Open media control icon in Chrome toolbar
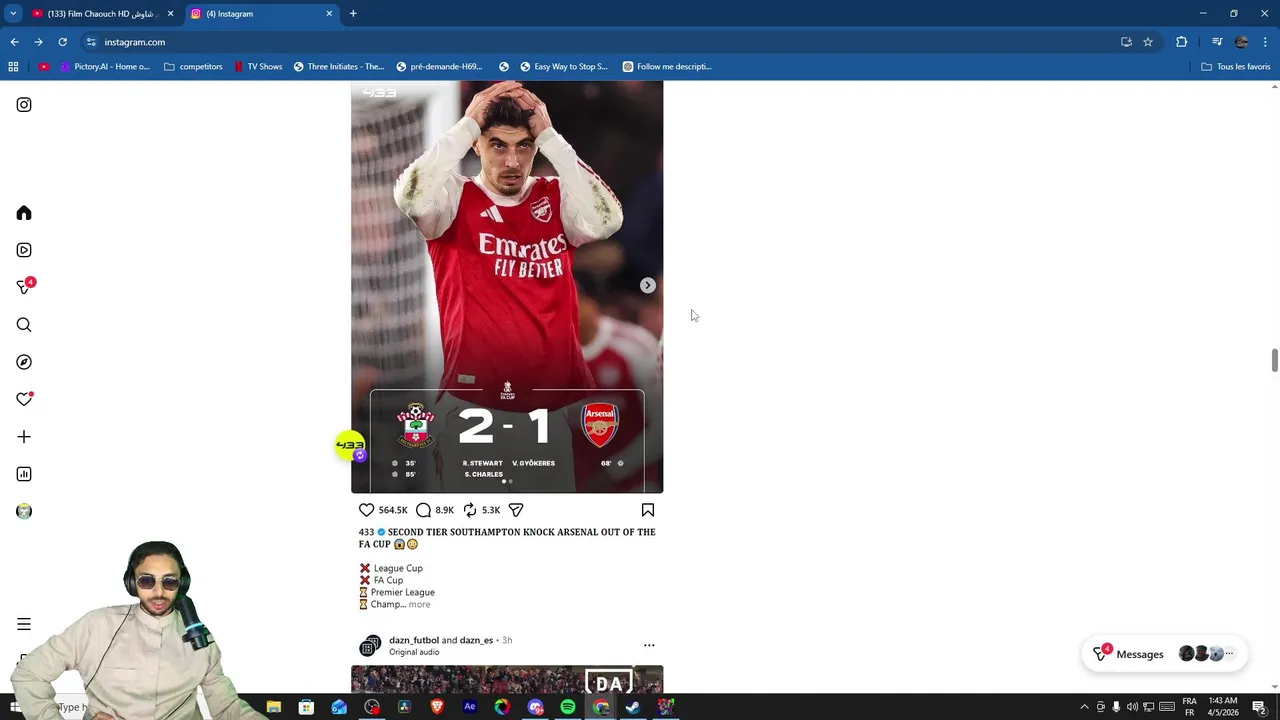The height and width of the screenshot is (720, 1280). tap(1217, 42)
